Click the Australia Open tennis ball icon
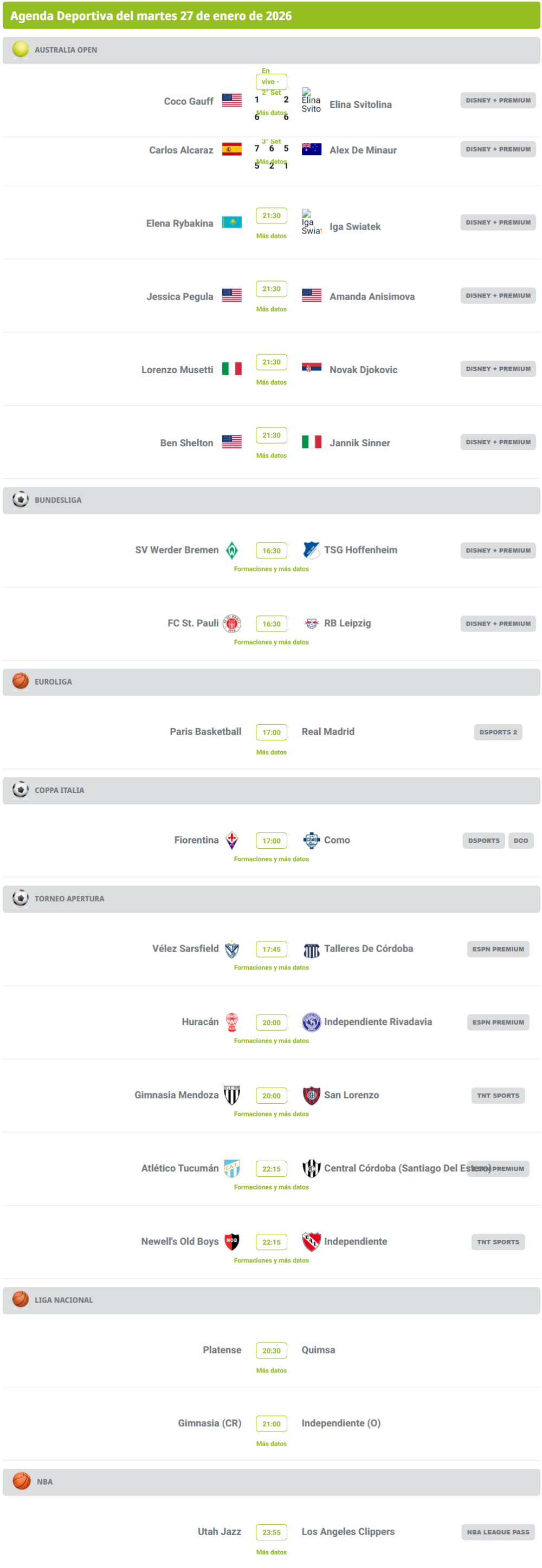 click(x=21, y=49)
